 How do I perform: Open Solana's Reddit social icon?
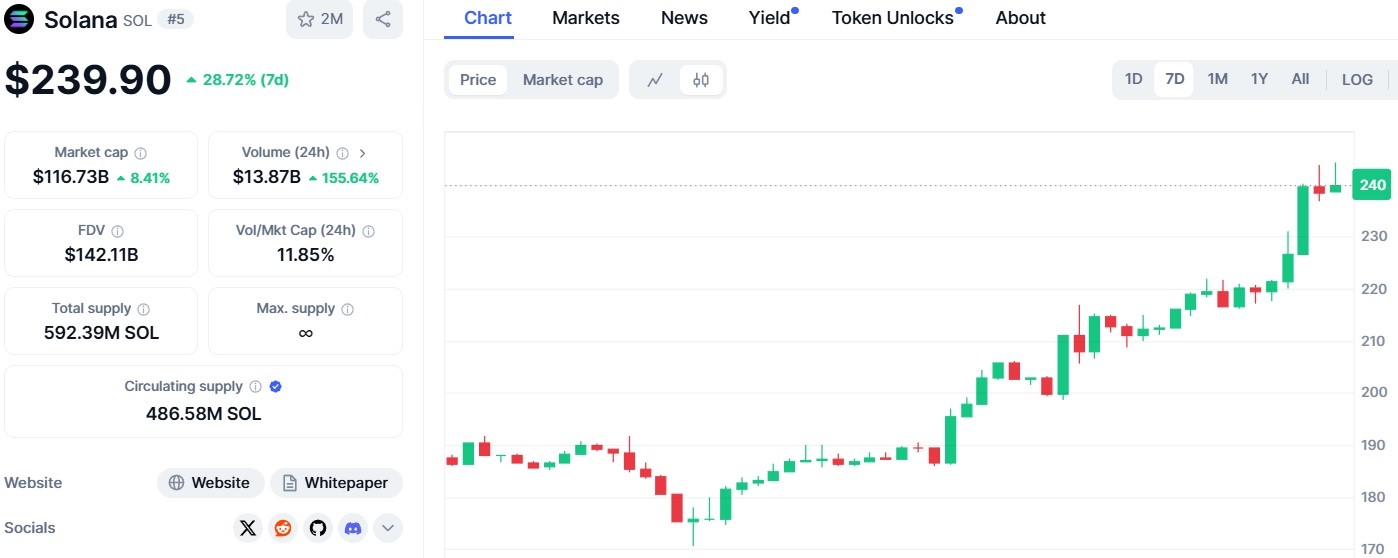point(283,528)
